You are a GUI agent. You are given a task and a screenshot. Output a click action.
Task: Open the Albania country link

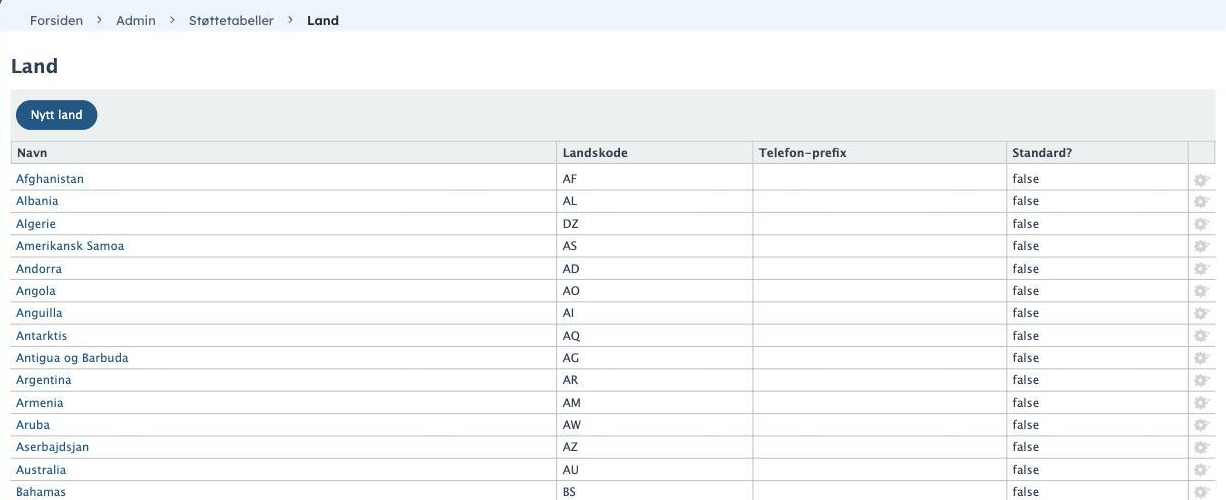[37, 201]
